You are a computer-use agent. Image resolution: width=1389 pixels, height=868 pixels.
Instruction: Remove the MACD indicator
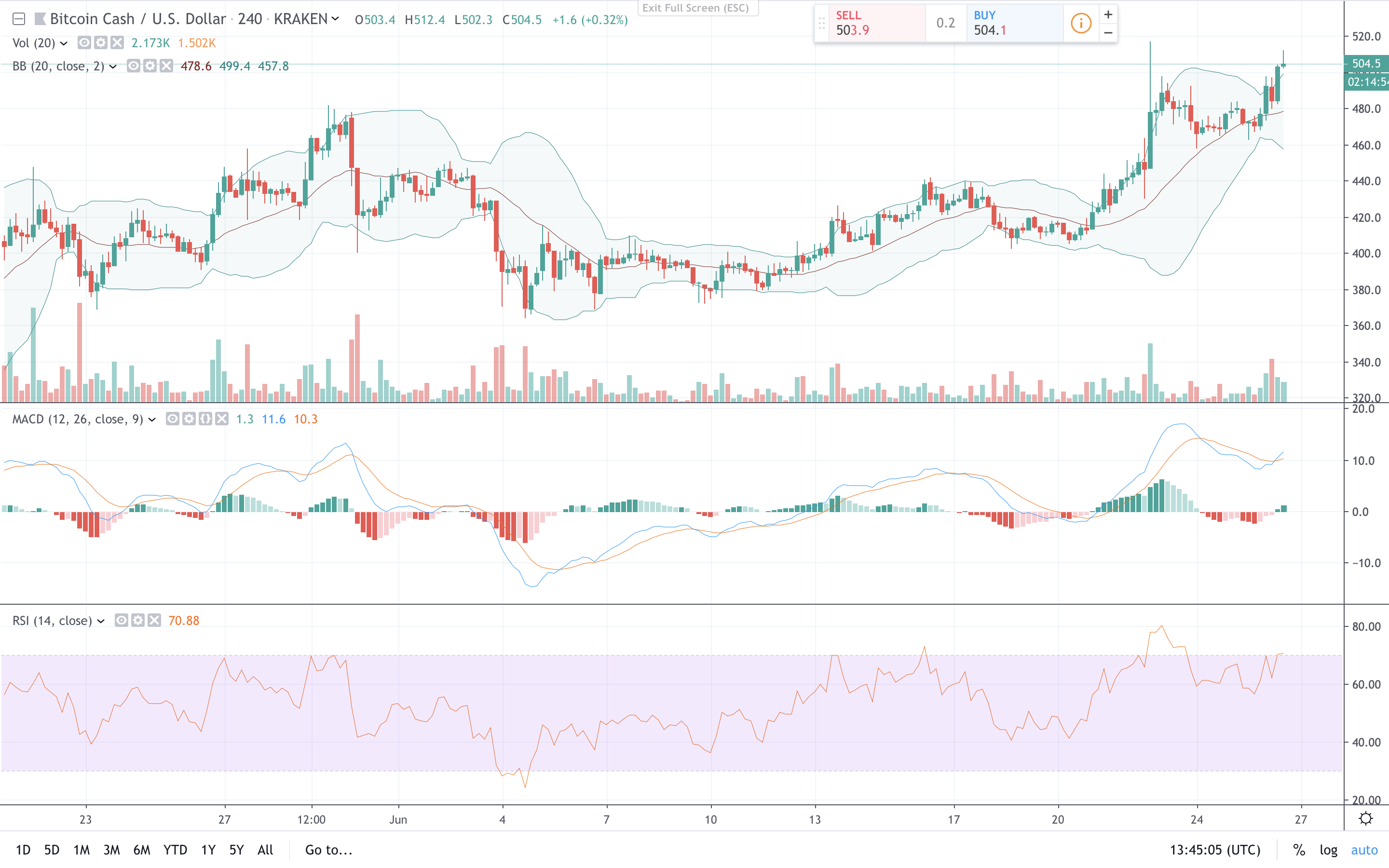(222, 419)
